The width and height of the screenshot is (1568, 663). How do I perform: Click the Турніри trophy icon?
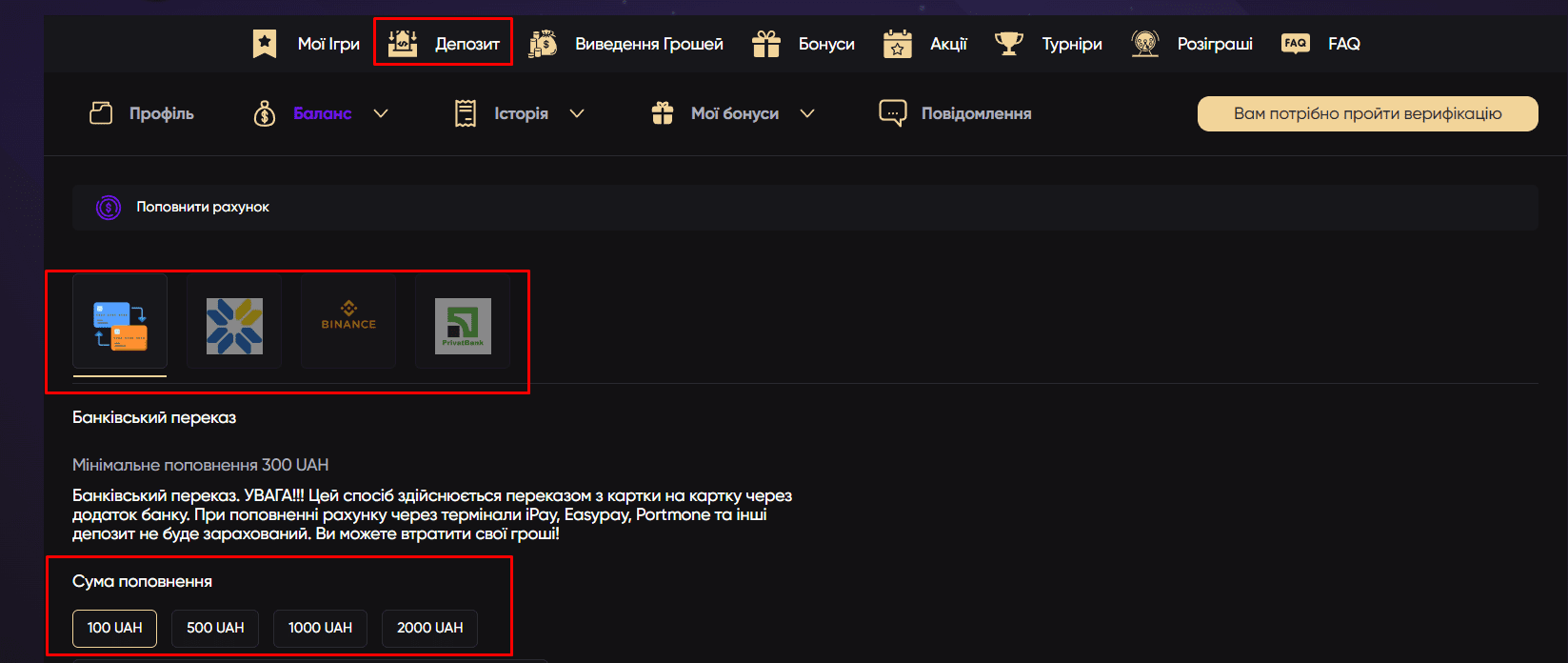point(1009,44)
